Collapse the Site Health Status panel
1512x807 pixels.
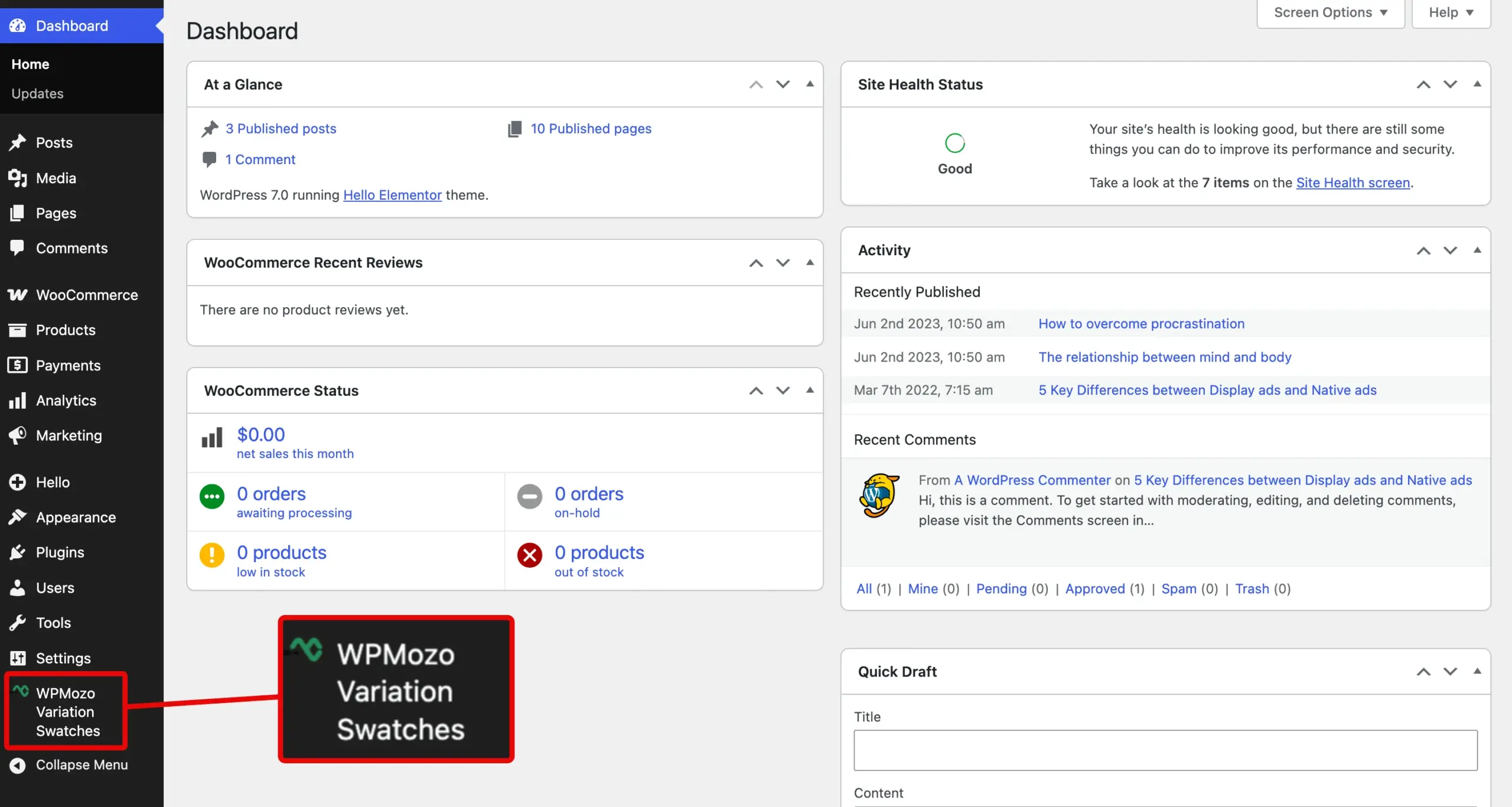(x=1477, y=84)
